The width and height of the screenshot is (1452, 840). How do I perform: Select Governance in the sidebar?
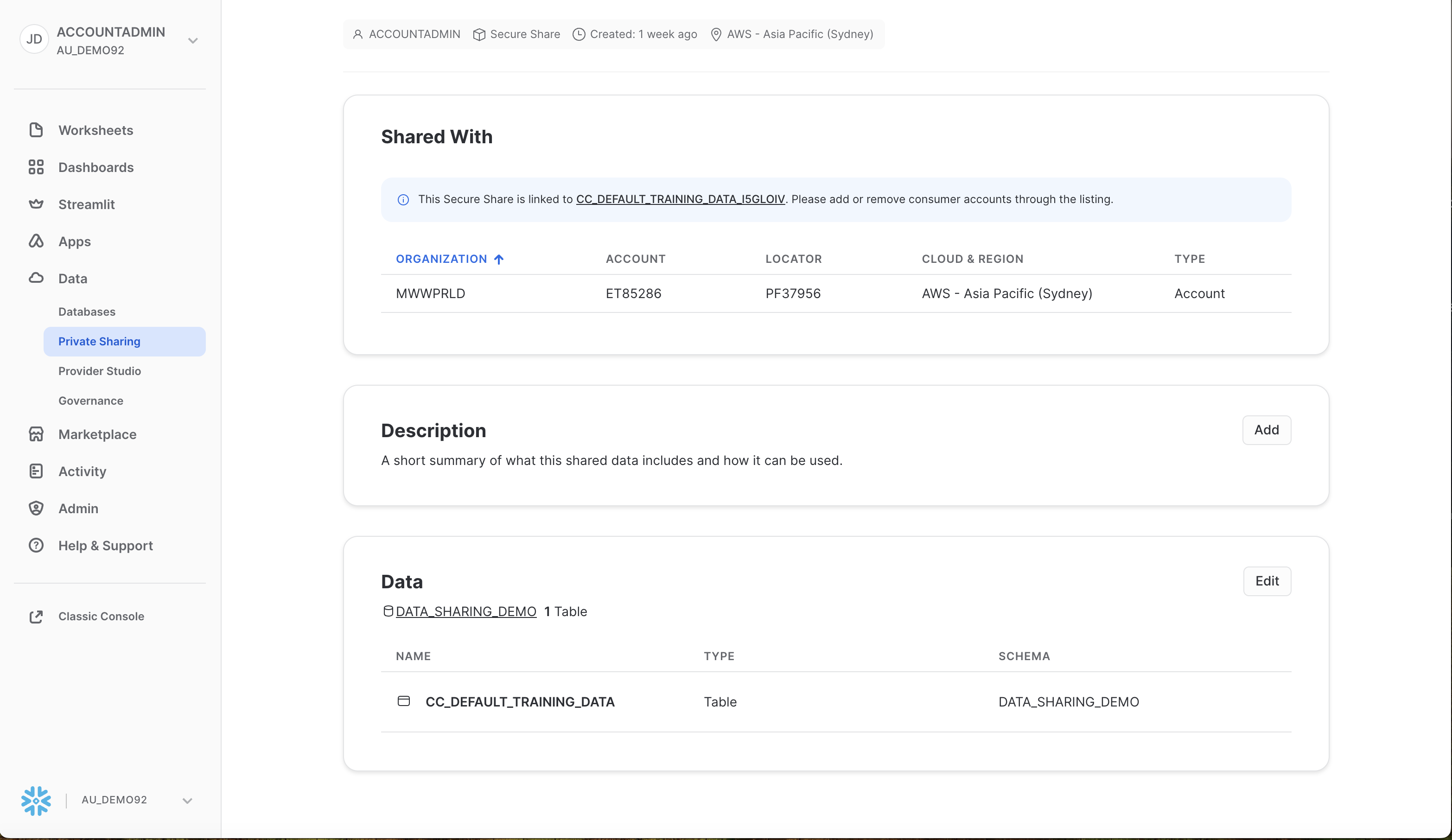(x=90, y=401)
